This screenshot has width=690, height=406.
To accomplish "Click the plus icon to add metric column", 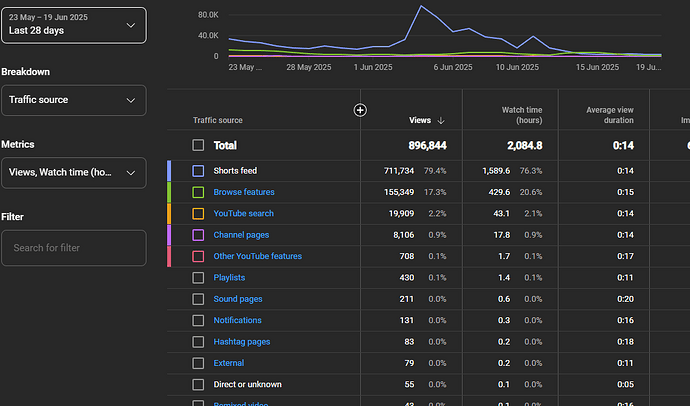I will click(x=361, y=110).
